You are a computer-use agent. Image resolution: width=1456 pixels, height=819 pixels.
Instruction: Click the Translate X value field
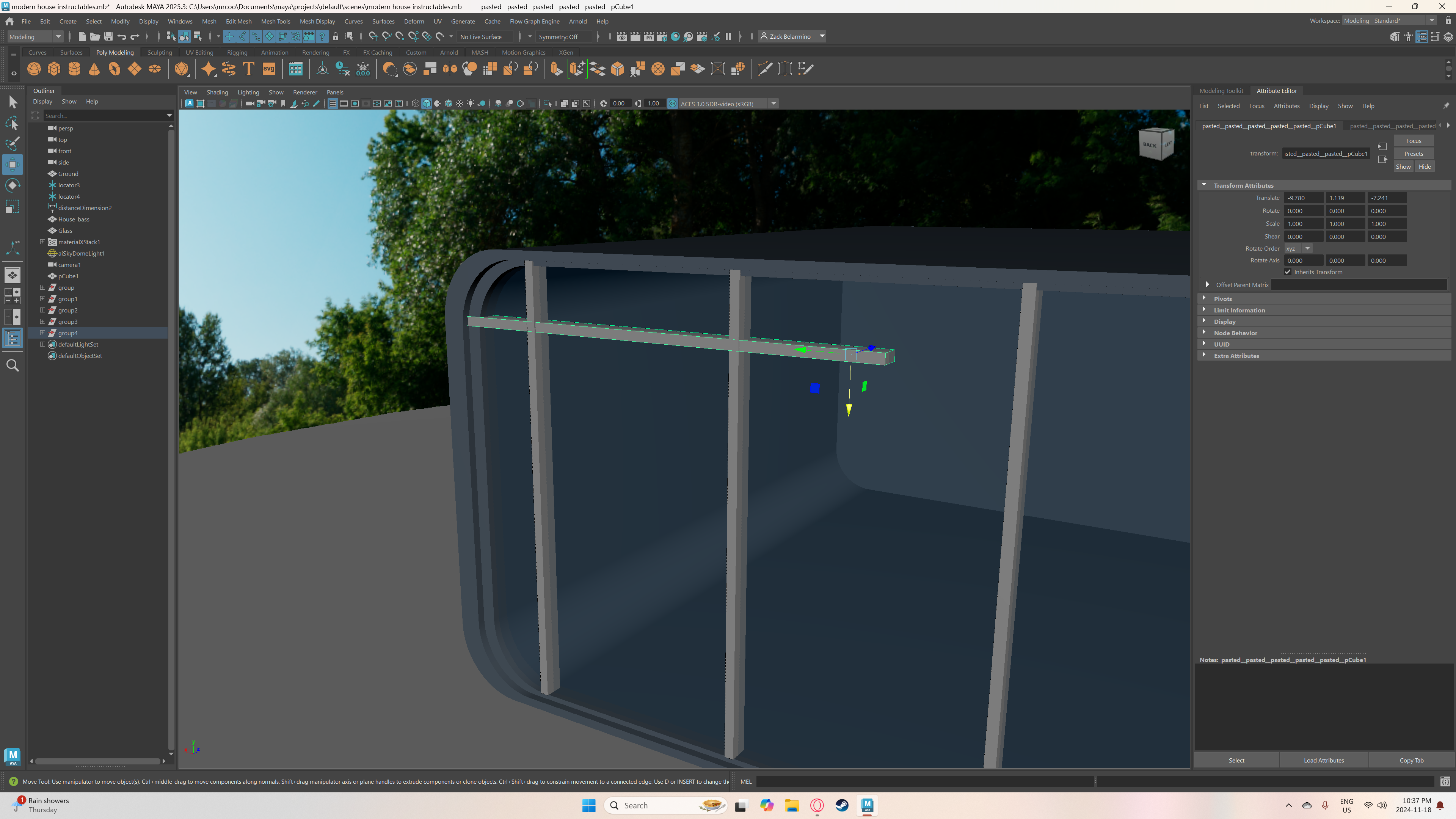click(1304, 198)
